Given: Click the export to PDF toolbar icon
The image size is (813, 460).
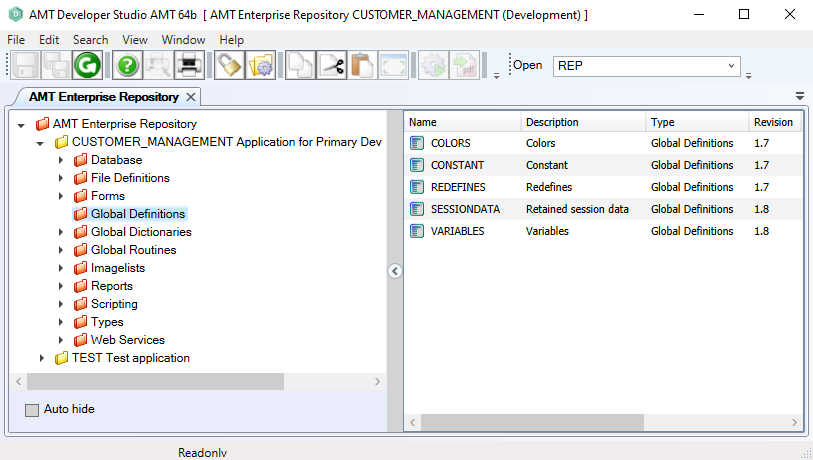Looking at the screenshot, I should click(x=465, y=66).
